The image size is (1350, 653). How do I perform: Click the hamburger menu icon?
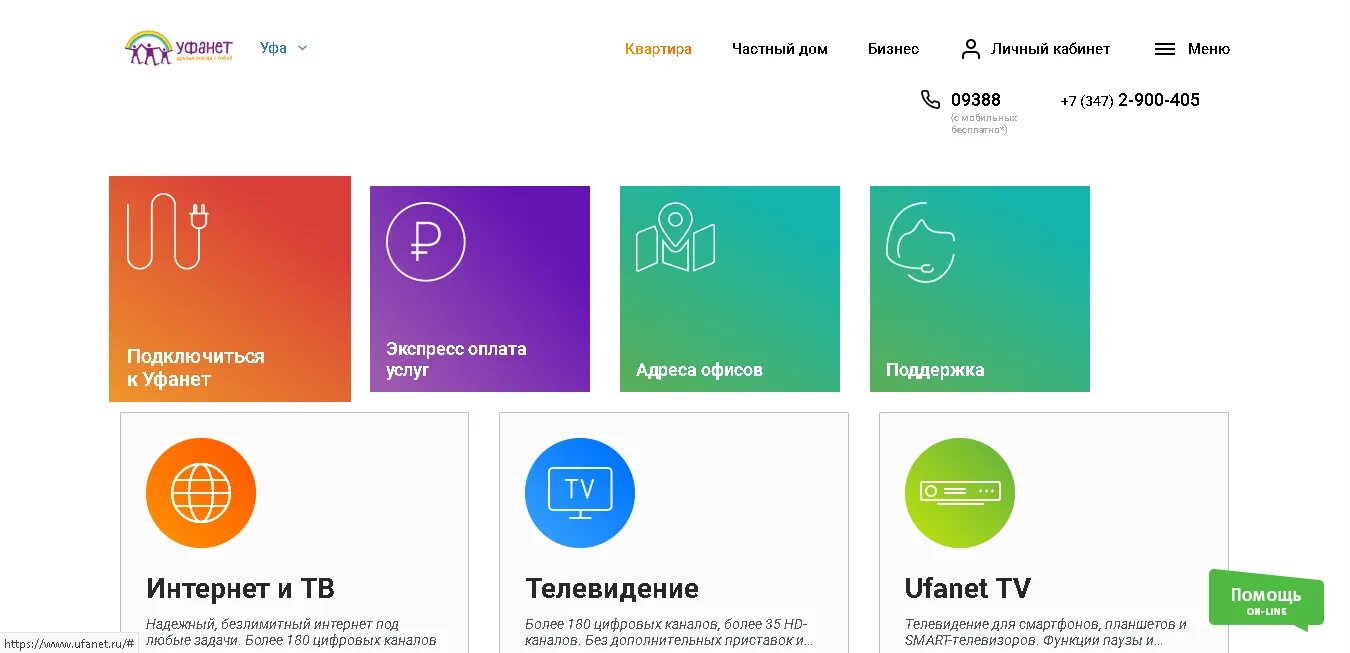[1164, 49]
